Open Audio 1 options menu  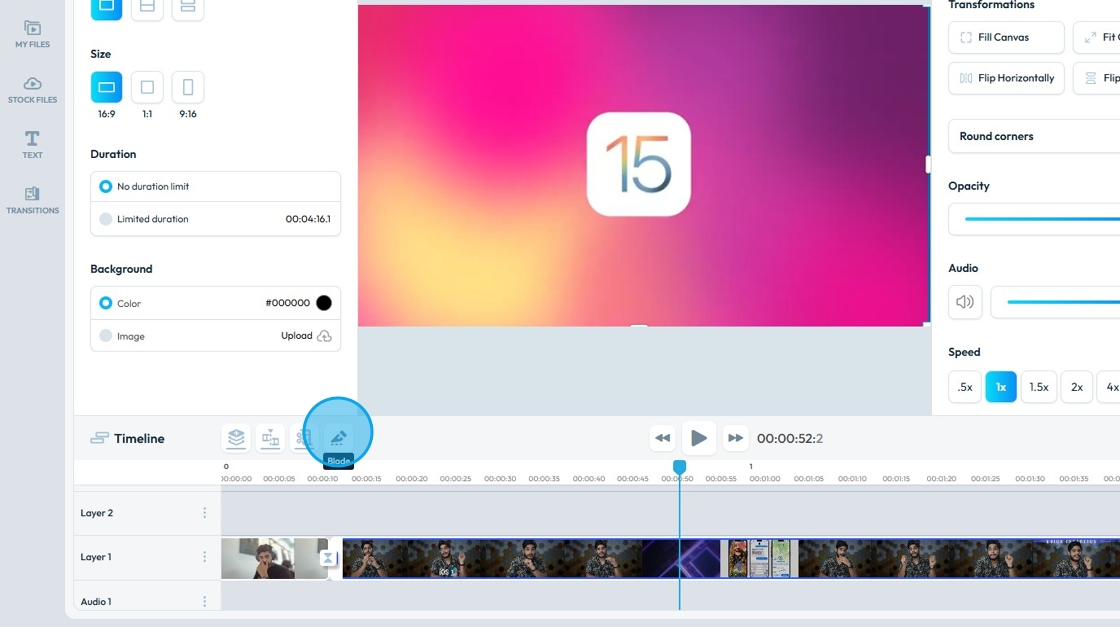coord(204,601)
